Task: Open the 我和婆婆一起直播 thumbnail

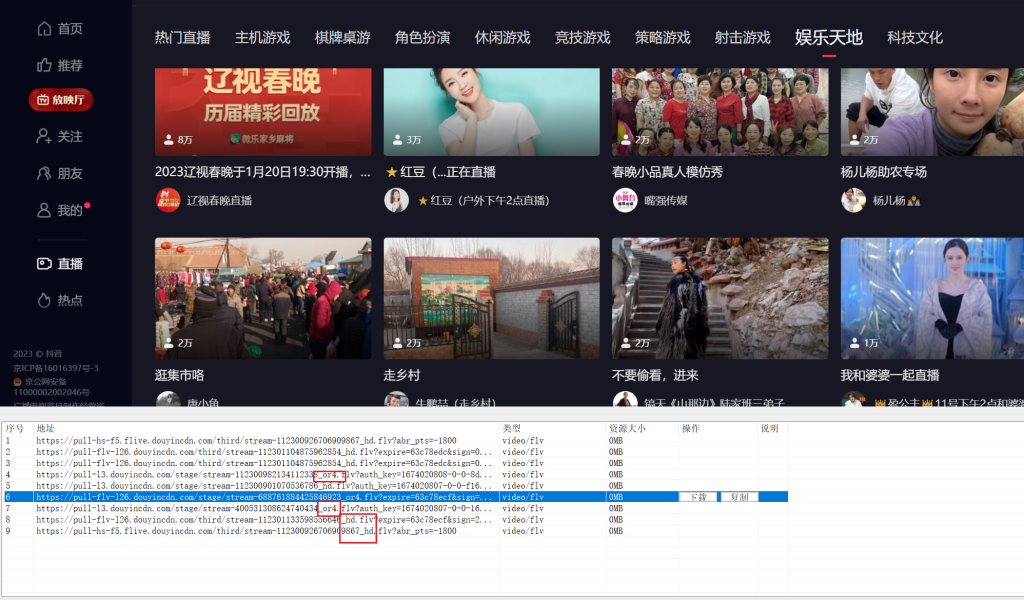Action: [x=933, y=298]
